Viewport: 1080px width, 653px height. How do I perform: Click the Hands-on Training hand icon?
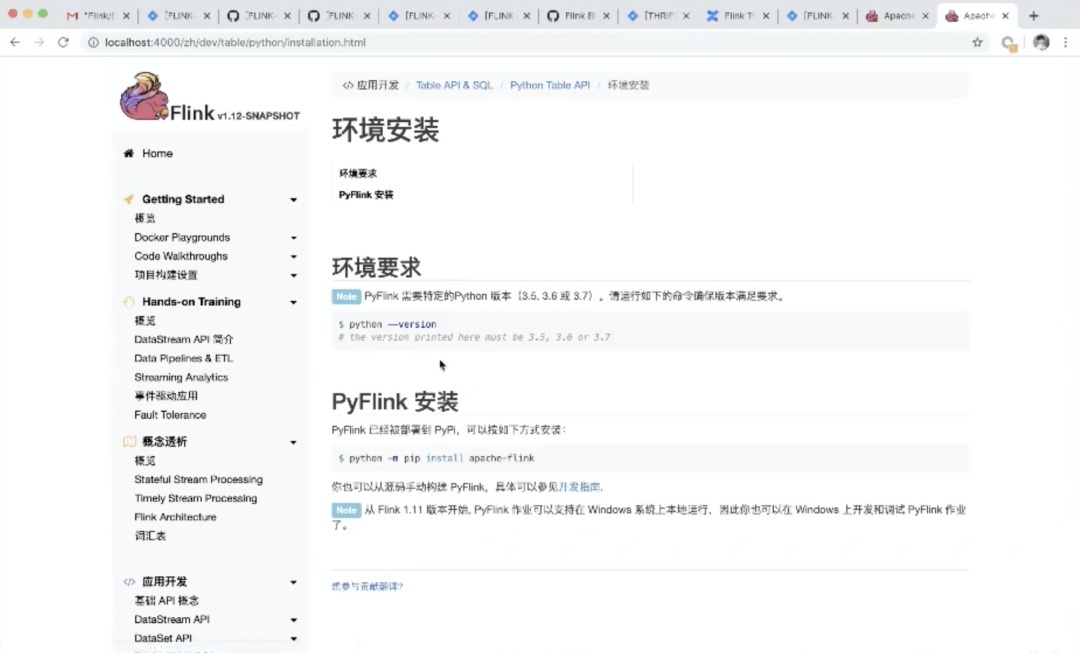click(128, 302)
